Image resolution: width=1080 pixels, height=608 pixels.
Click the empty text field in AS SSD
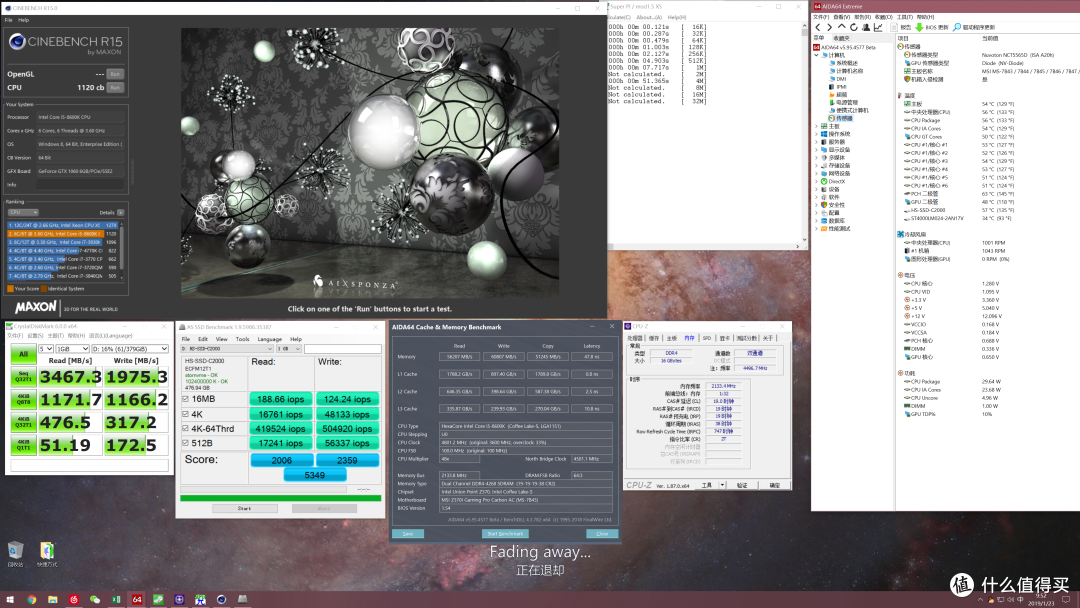tap(342, 348)
